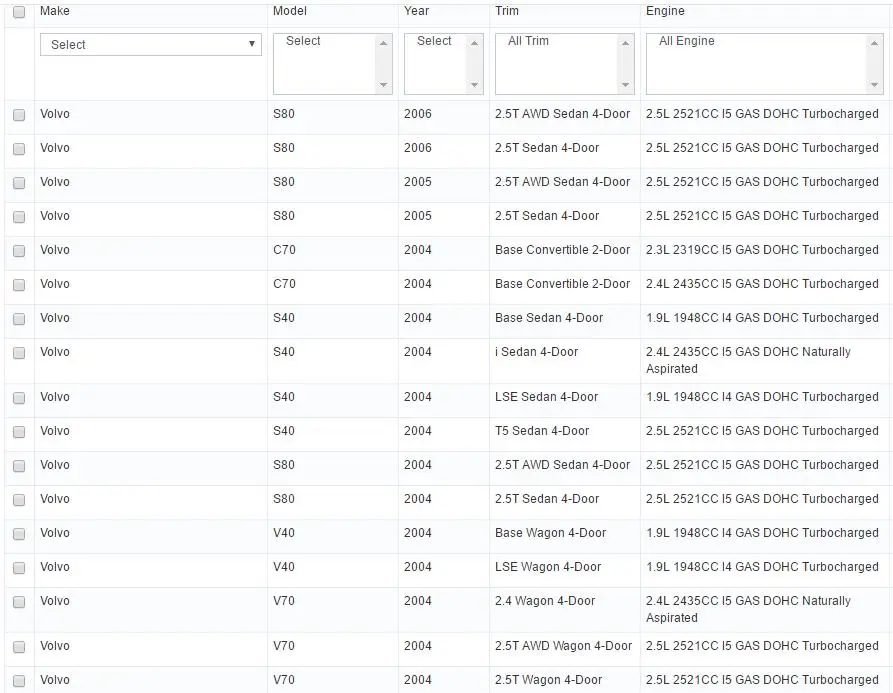The height and width of the screenshot is (693, 893).
Task: Click the Engine column header
Action: click(665, 11)
